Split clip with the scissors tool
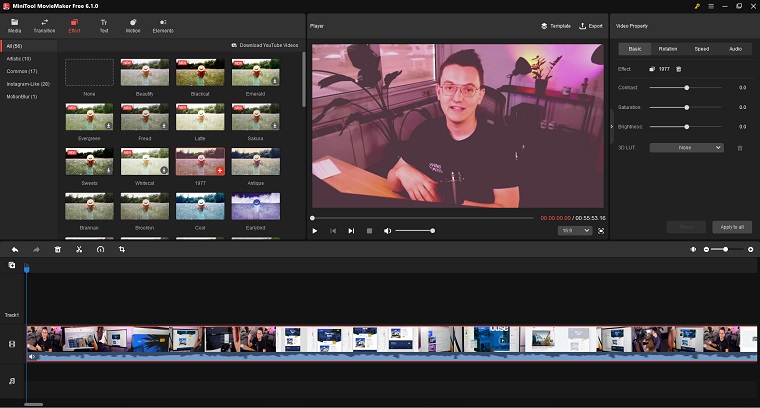 click(79, 249)
